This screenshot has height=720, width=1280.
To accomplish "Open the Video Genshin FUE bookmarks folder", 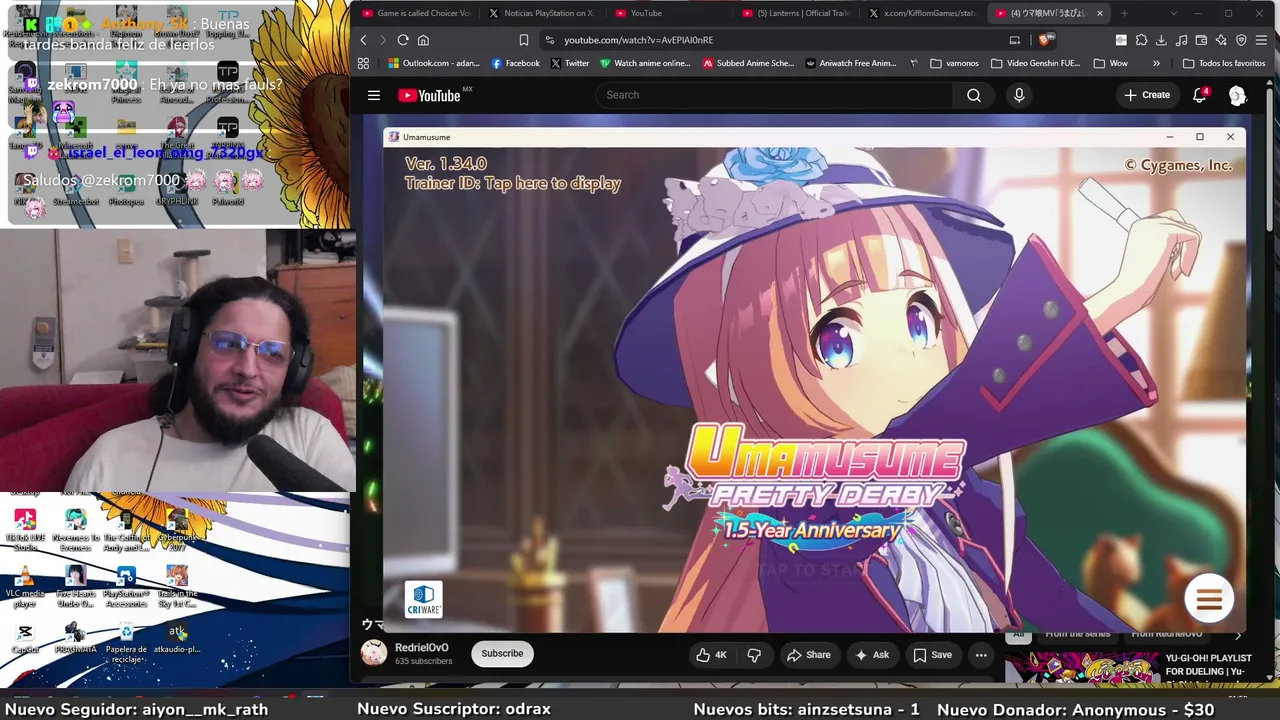I will point(1036,63).
